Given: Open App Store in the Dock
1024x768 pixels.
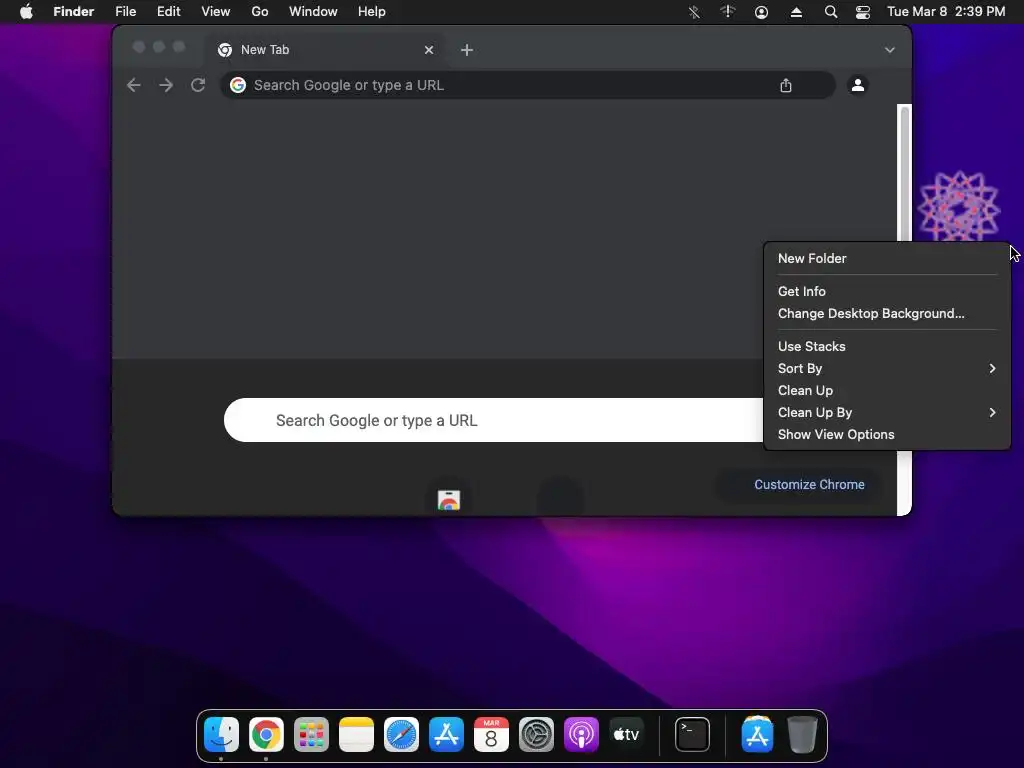Looking at the screenshot, I should pos(447,735).
